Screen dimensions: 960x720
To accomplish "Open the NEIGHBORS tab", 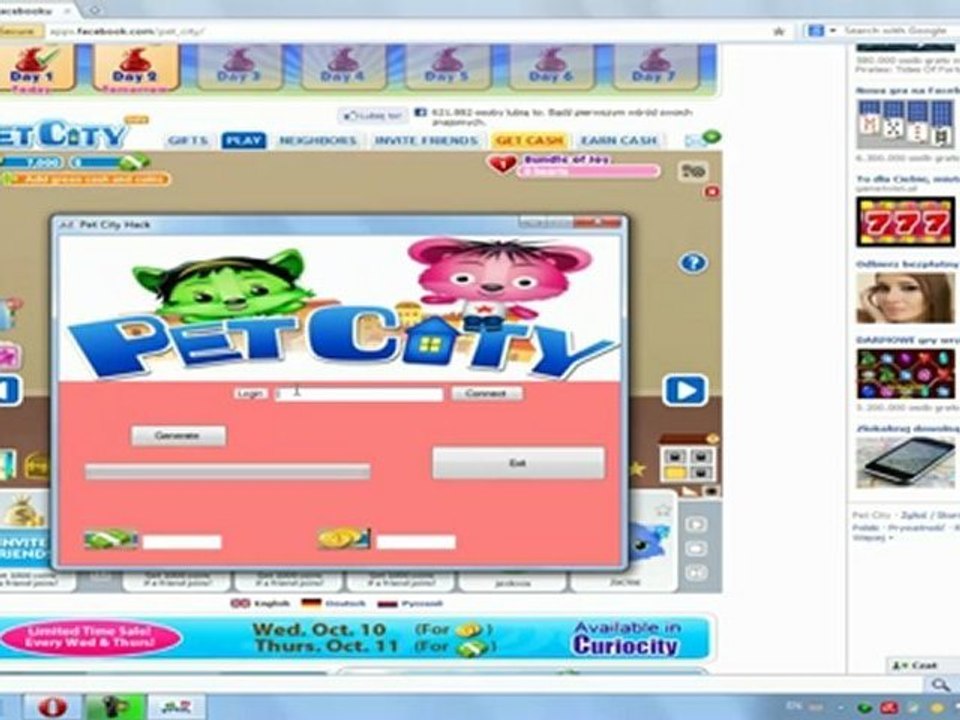I will (x=318, y=141).
